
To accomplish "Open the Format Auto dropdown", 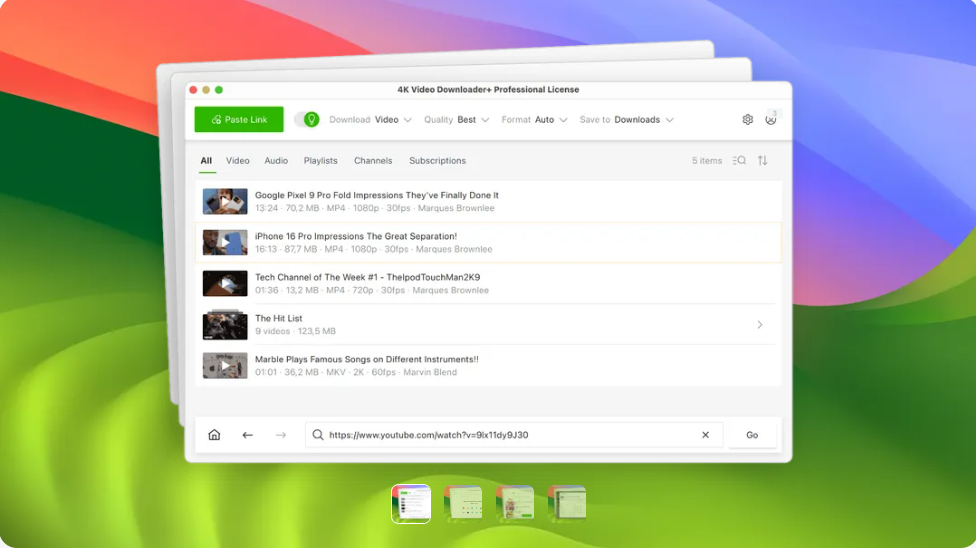I will point(534,120).
